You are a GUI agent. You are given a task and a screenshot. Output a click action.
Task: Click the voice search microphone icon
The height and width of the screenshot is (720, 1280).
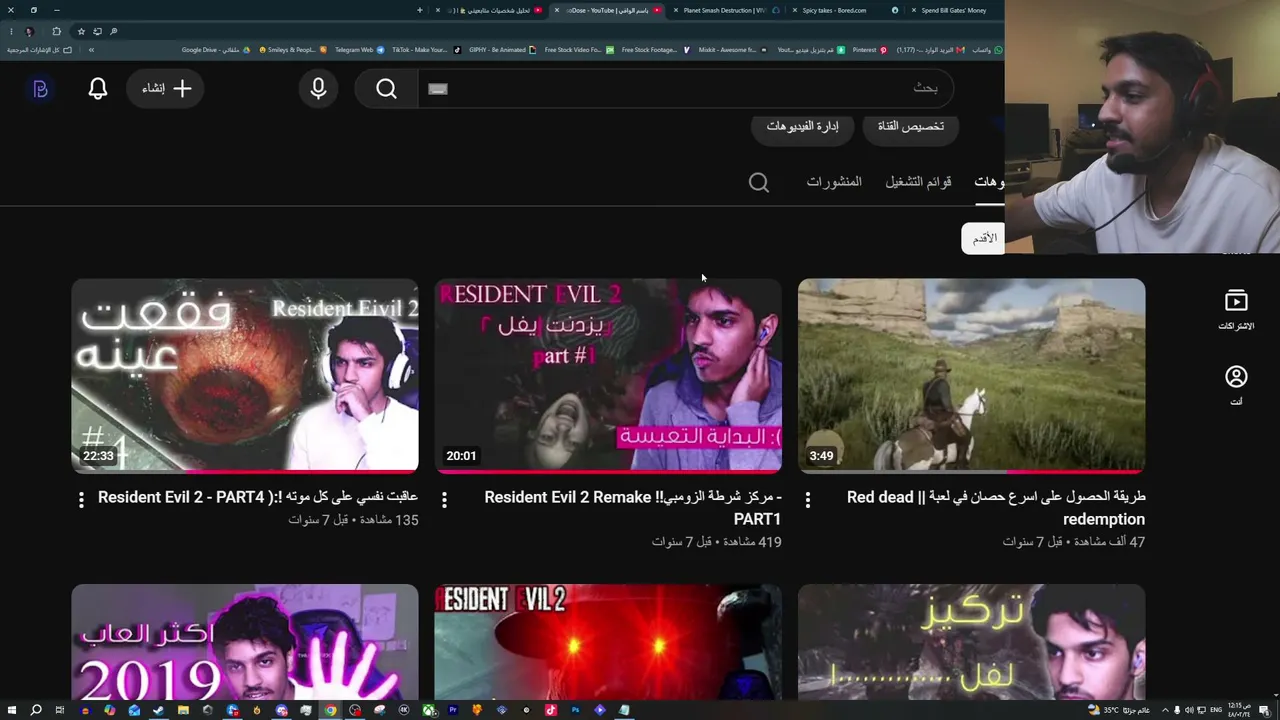pyautogui.click(x=318, y=89)
